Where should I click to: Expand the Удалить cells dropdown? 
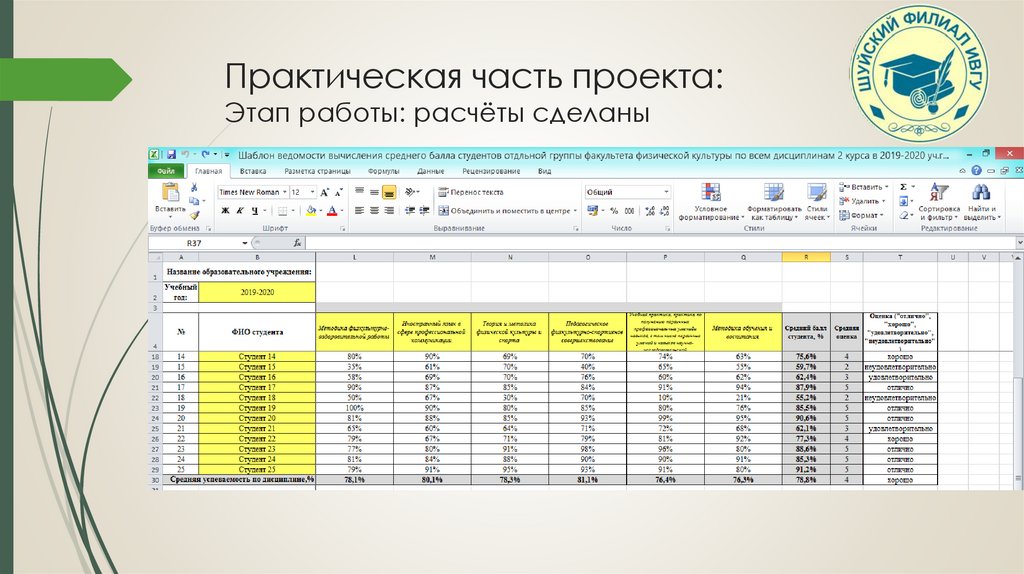tap(884, 201)
